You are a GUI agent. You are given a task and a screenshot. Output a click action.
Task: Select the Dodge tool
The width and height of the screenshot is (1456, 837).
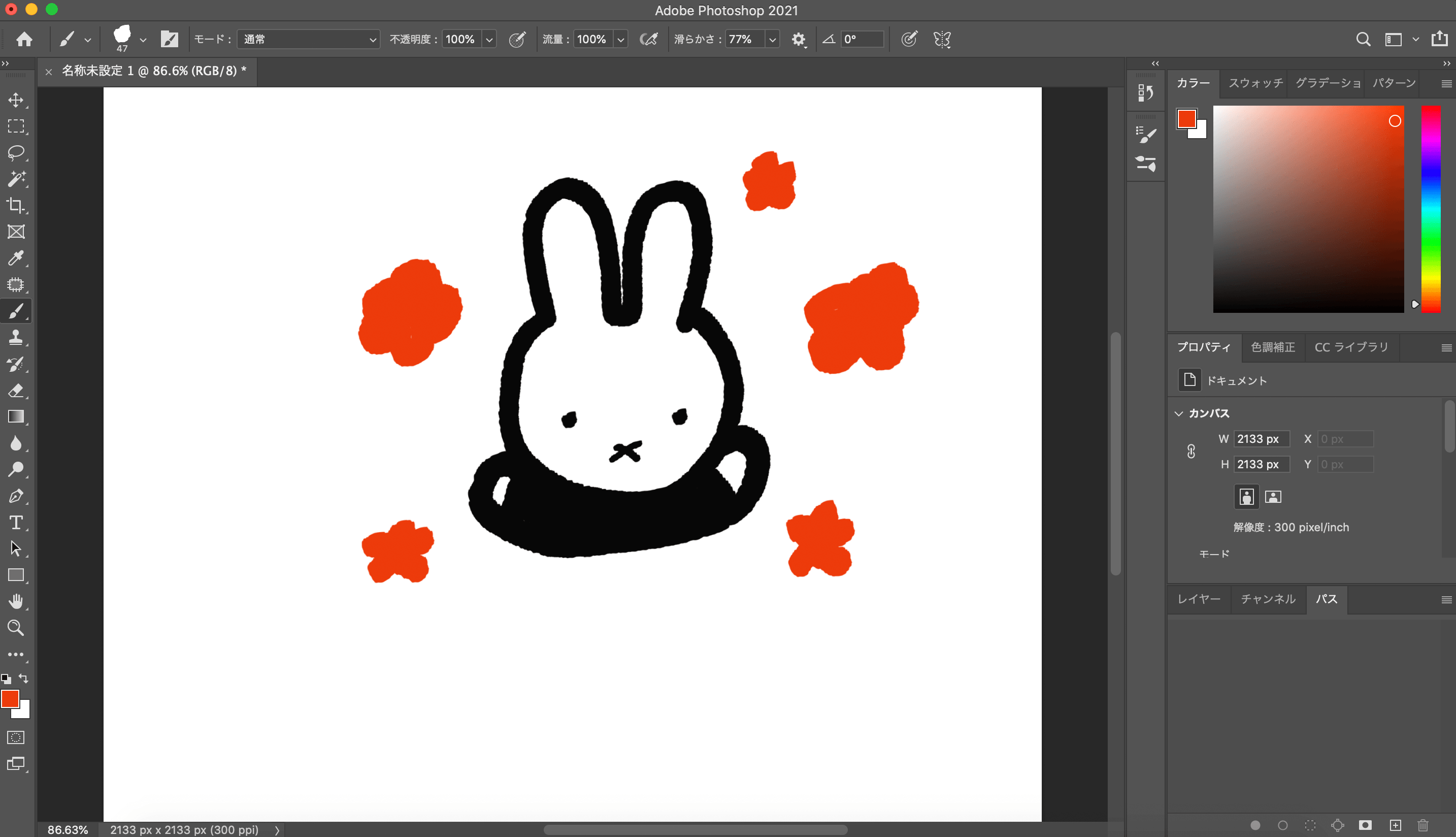pyautogui.click(x=16, y=470)
